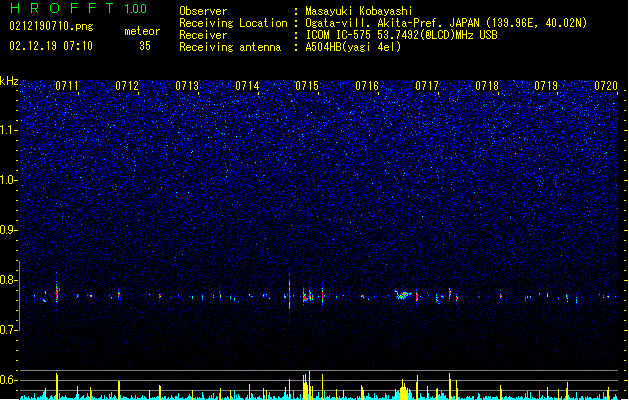629x400 pixels.
Task: Click the 0.9 kHz frequency tick label
Action: click(8, 230)
